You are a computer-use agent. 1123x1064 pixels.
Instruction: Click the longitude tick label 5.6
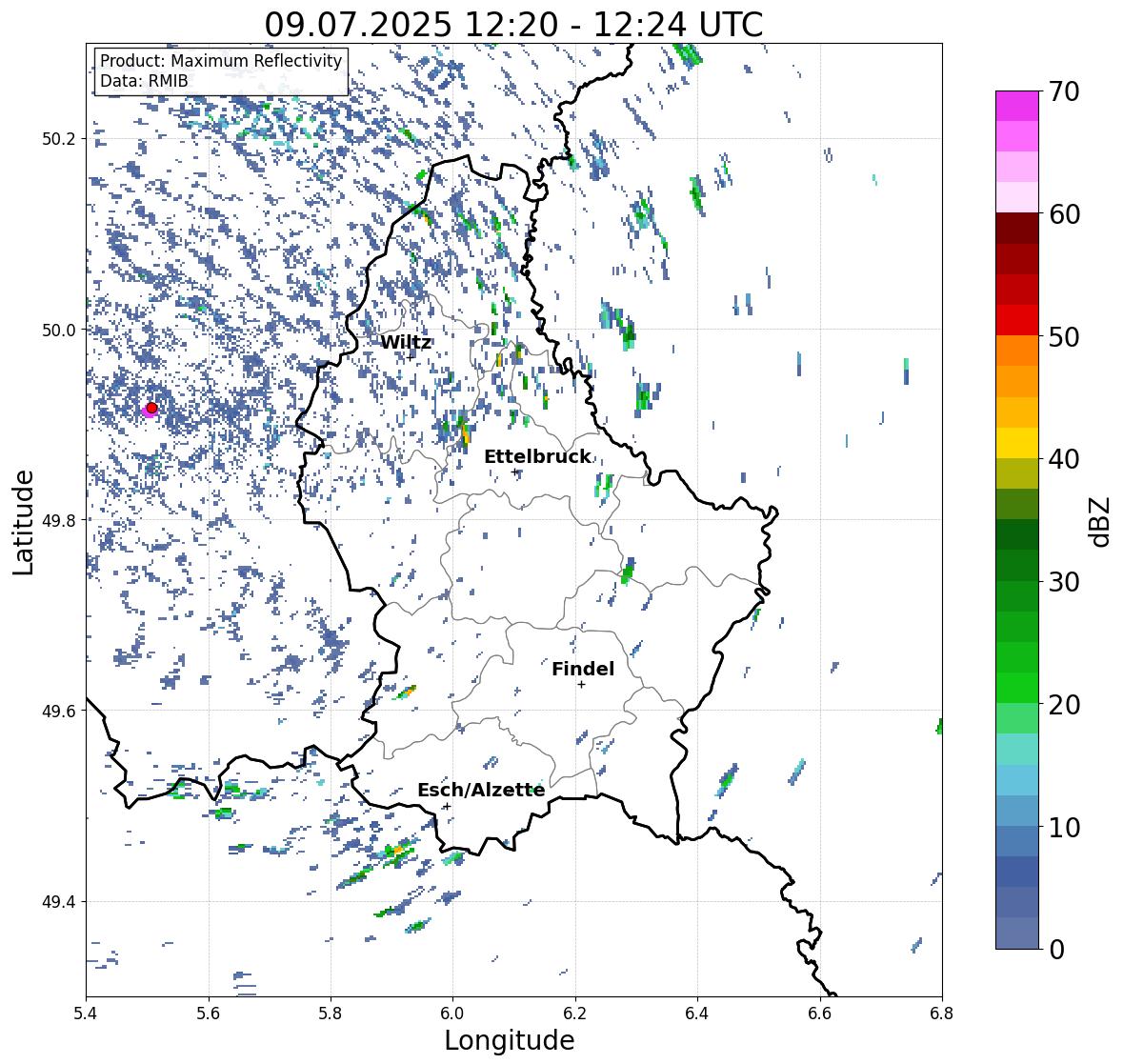pyautogui.click(x=209, y=1014)
